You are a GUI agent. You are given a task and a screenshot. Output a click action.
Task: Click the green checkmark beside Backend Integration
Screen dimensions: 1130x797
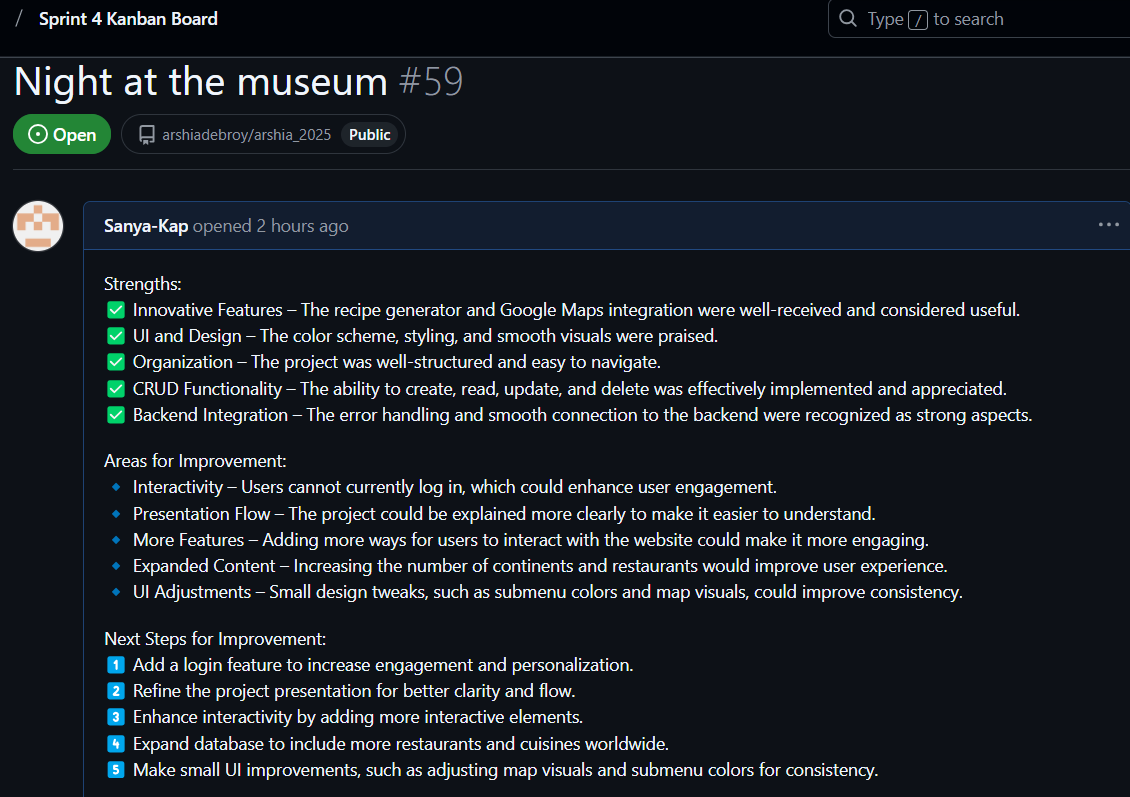pyautogui.click(x=116, y=415)
